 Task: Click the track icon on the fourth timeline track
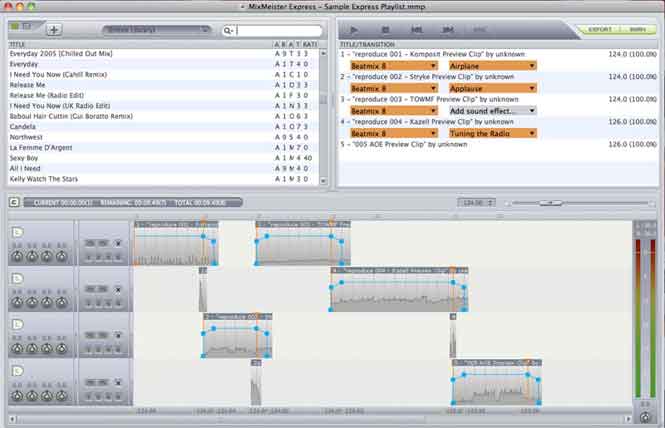pos(17,371)
